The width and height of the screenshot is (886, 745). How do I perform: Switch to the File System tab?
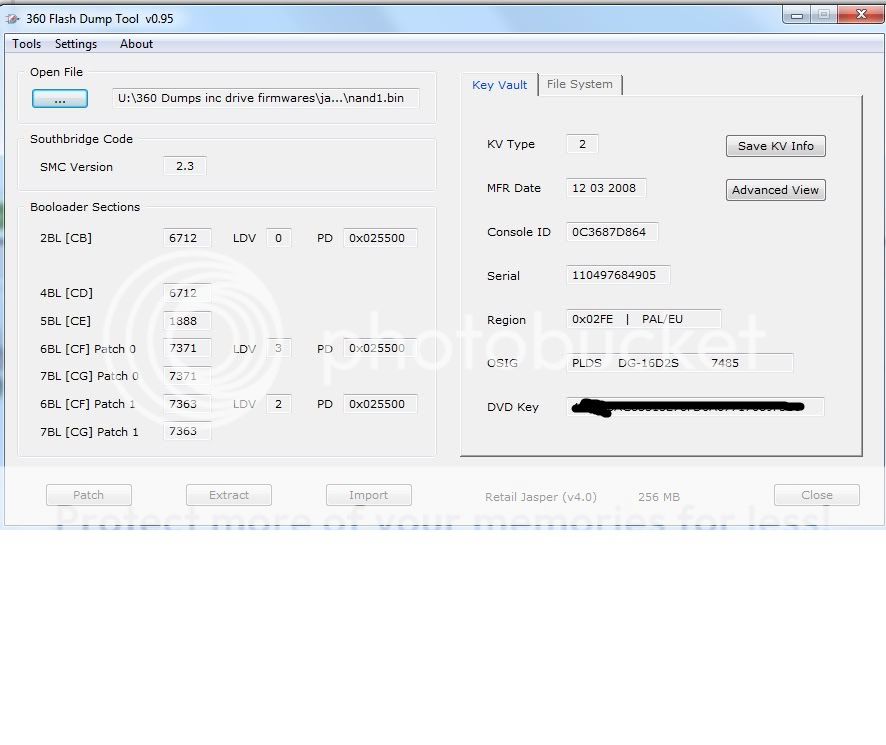click(580, 85)
